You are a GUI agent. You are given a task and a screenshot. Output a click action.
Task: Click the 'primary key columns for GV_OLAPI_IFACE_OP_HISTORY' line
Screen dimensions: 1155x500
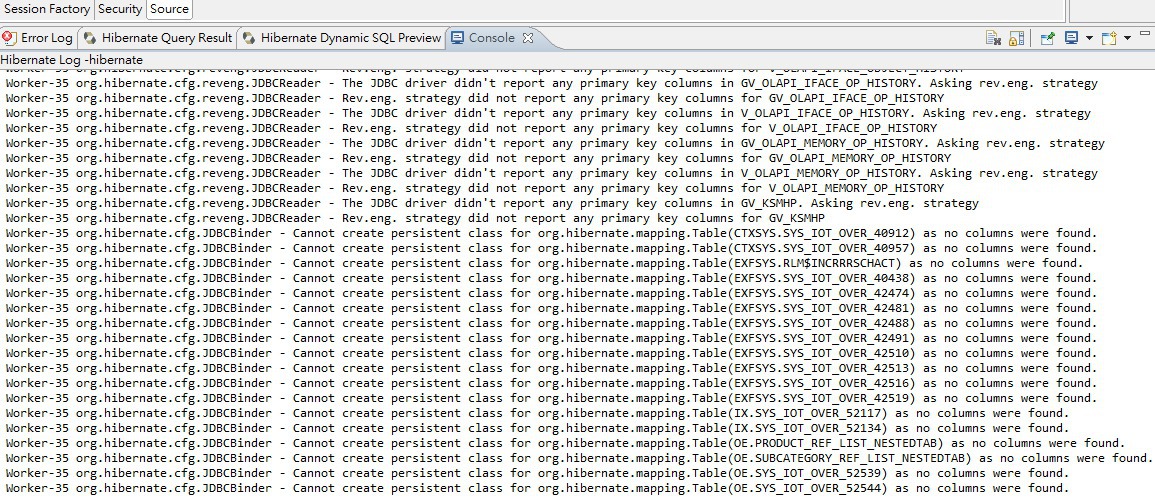click(x=474, y=98)
